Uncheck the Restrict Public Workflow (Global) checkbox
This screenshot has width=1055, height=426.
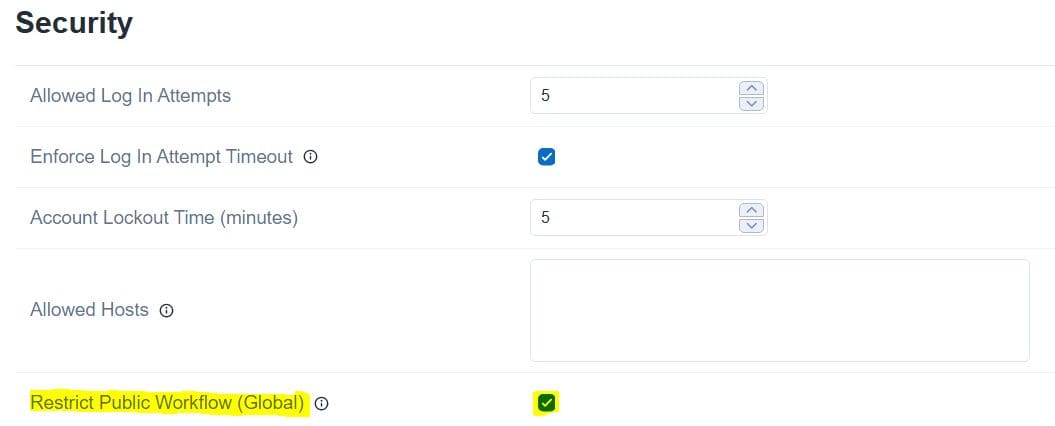pyautogui.click(x=546, y=403)
